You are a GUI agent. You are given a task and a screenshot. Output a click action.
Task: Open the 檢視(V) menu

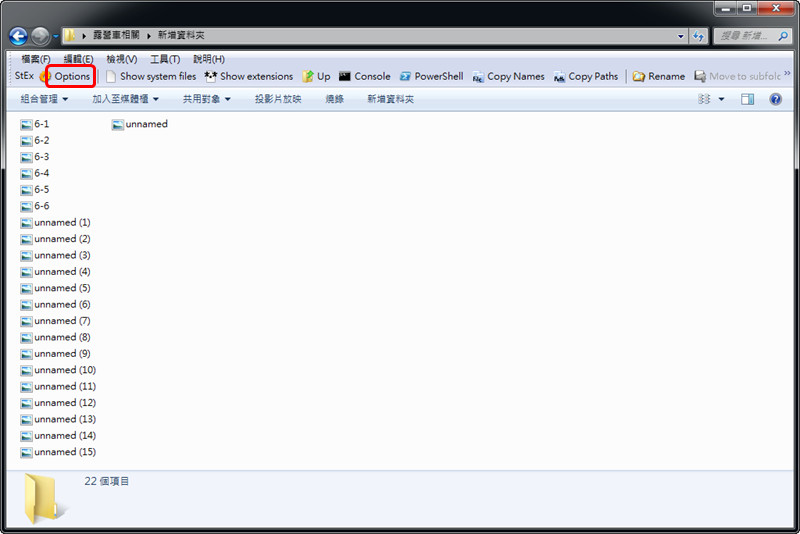(x=121, y=59)
